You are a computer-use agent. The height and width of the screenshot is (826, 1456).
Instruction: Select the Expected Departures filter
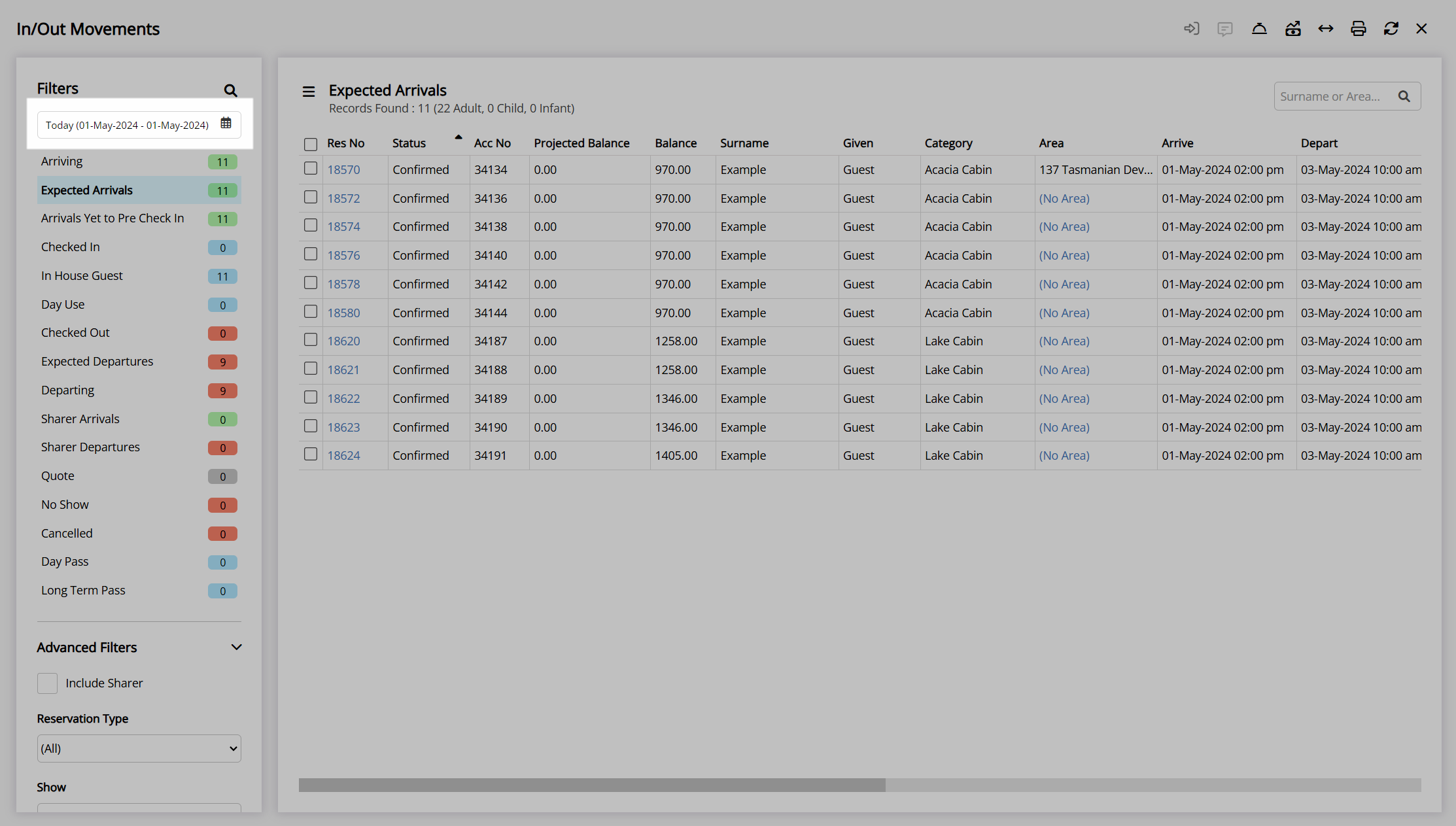pos(139,362)
